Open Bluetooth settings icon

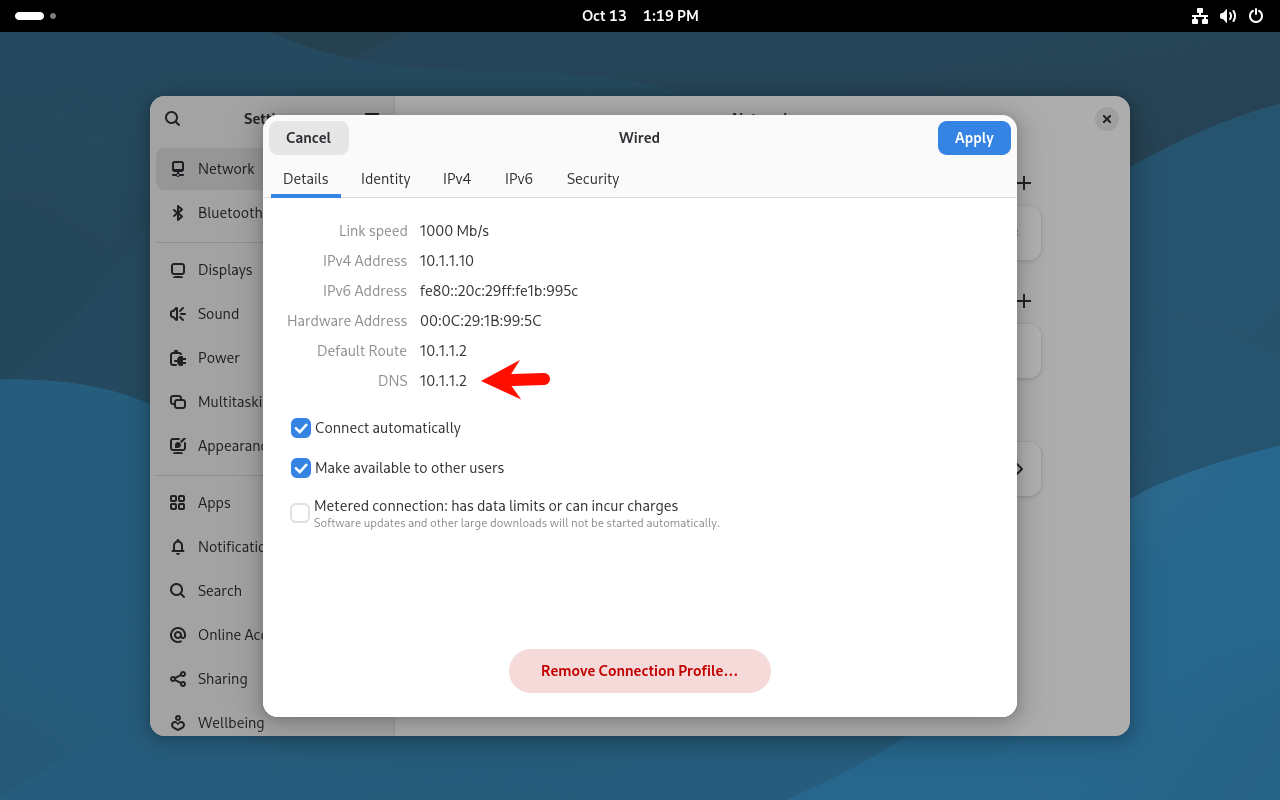point(178,213)
